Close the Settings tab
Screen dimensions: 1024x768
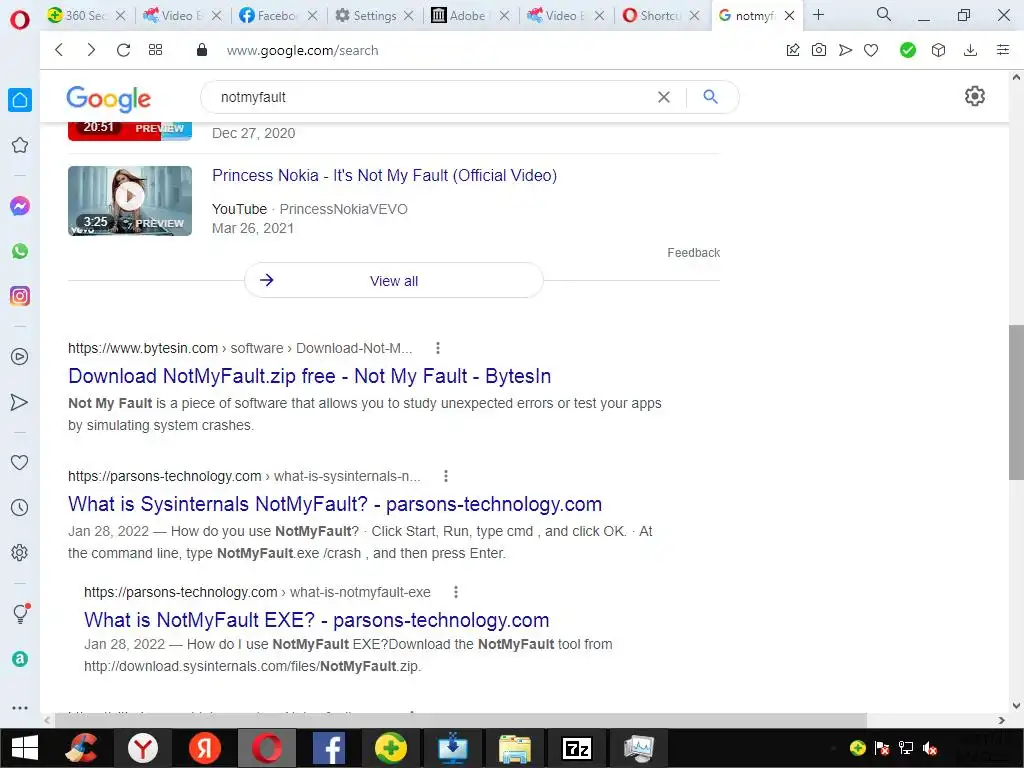(x=409, y=15)
